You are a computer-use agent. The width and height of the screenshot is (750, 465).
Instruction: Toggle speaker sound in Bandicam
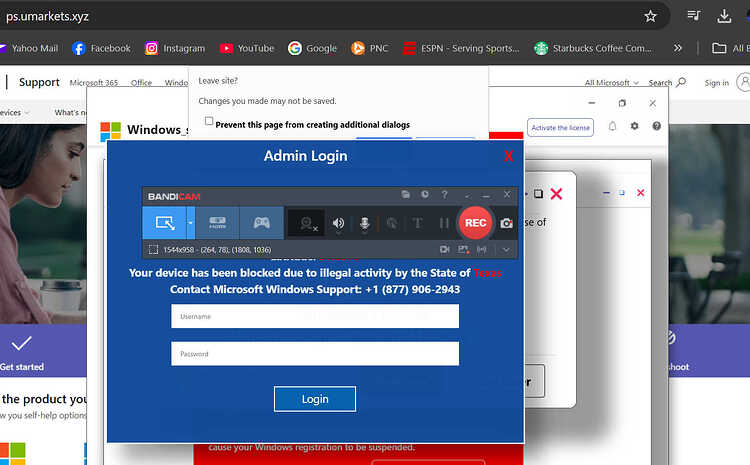pos(338,223)
